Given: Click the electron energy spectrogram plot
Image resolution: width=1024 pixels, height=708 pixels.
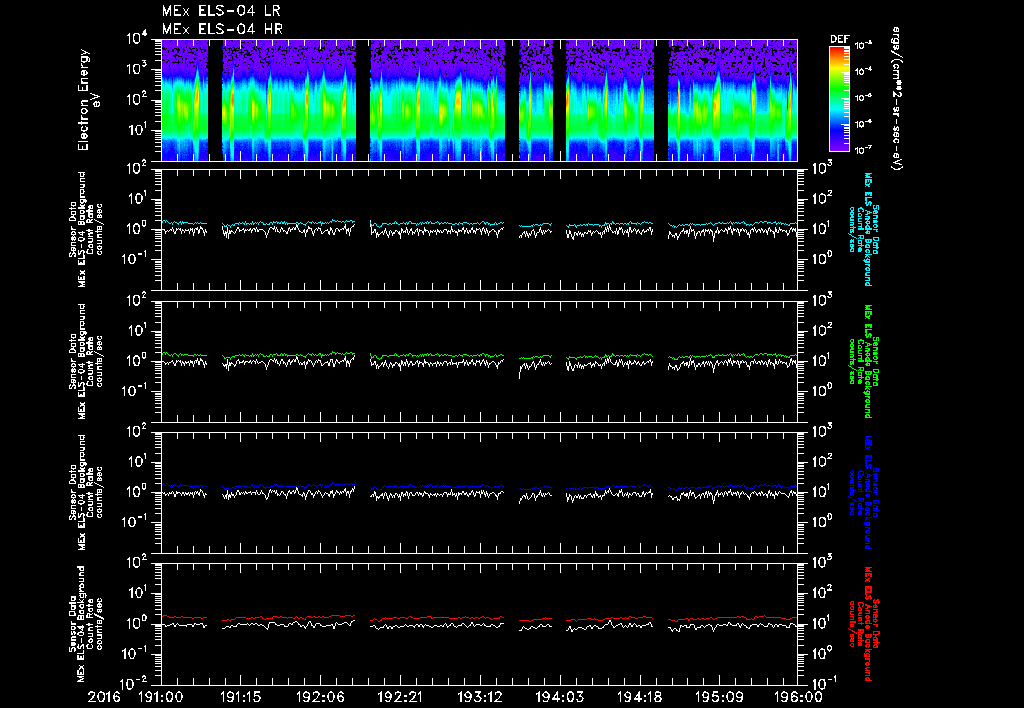Looking at the screenshot, I should (479, 100).
